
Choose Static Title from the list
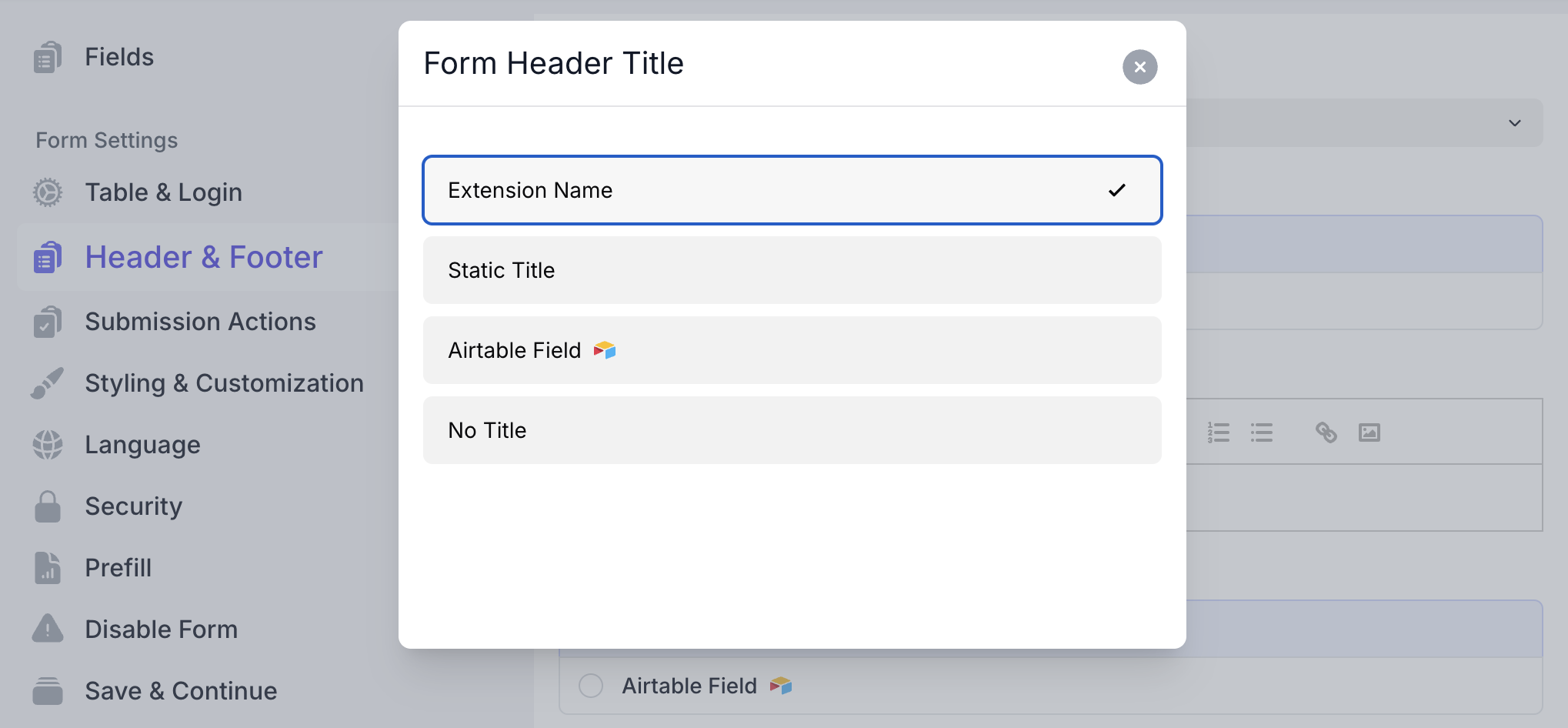coord(792,270)
